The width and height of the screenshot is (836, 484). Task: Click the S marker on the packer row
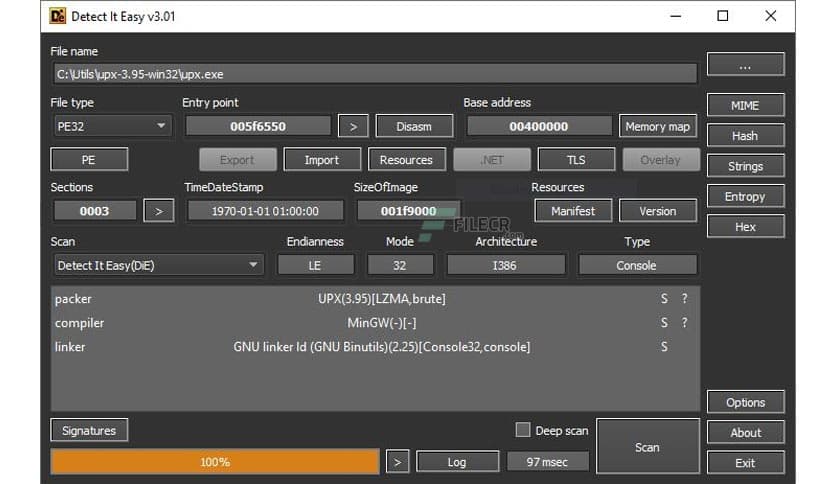(x=664, y=299)
